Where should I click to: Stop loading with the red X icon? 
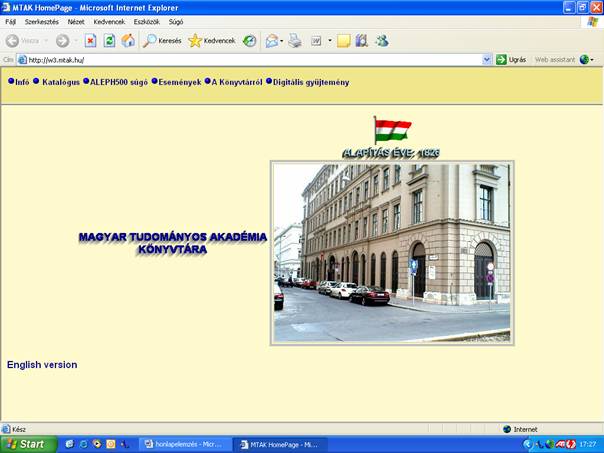point(91,40)
